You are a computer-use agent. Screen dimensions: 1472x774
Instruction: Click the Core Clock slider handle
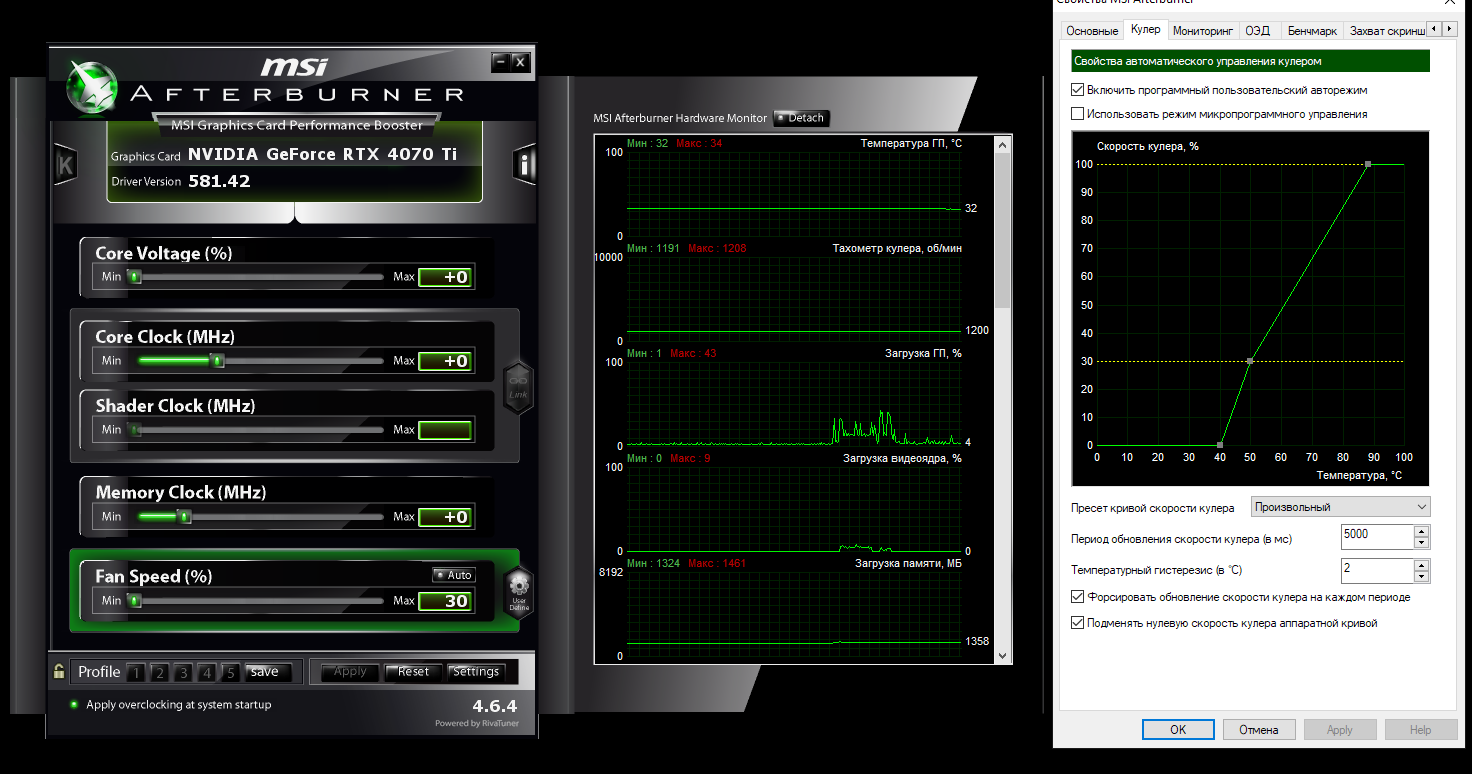click(x=218, y=361)
